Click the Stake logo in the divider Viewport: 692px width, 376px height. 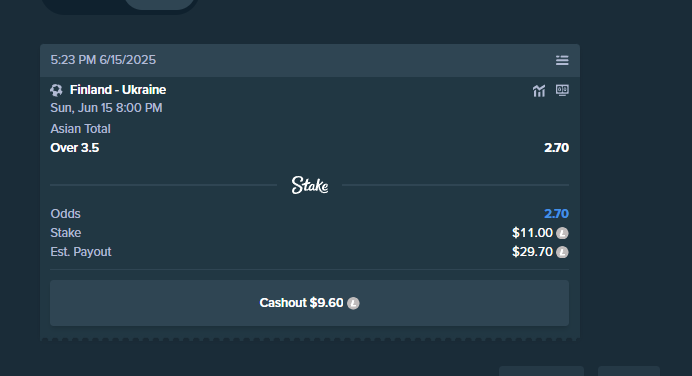(310, 185)
